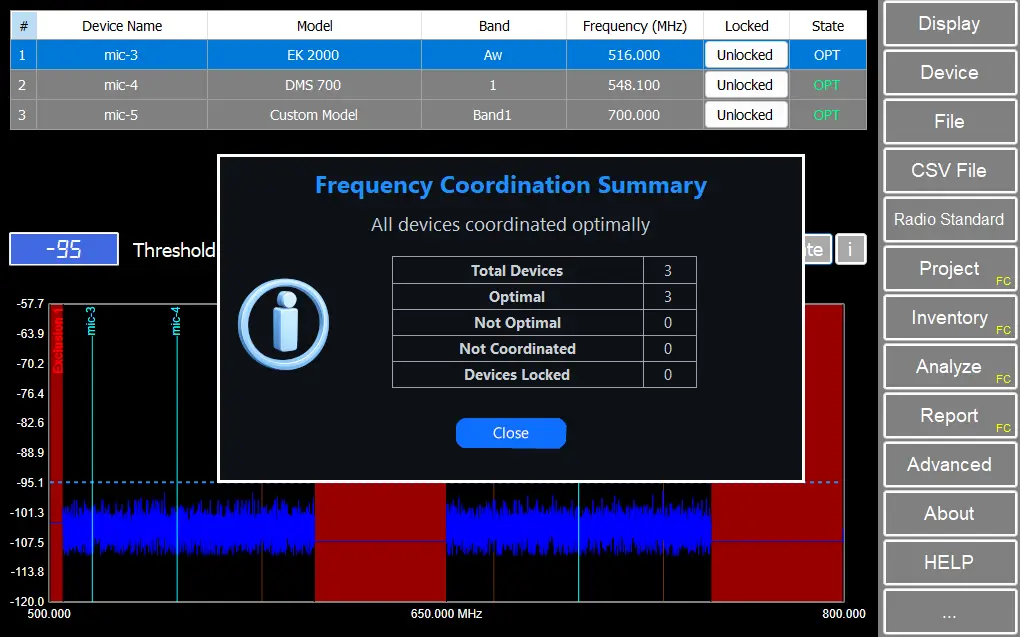Click the small 'i' info button near Threshold
The width and height of the screenshot is (1020, 637).
point(850,249)
